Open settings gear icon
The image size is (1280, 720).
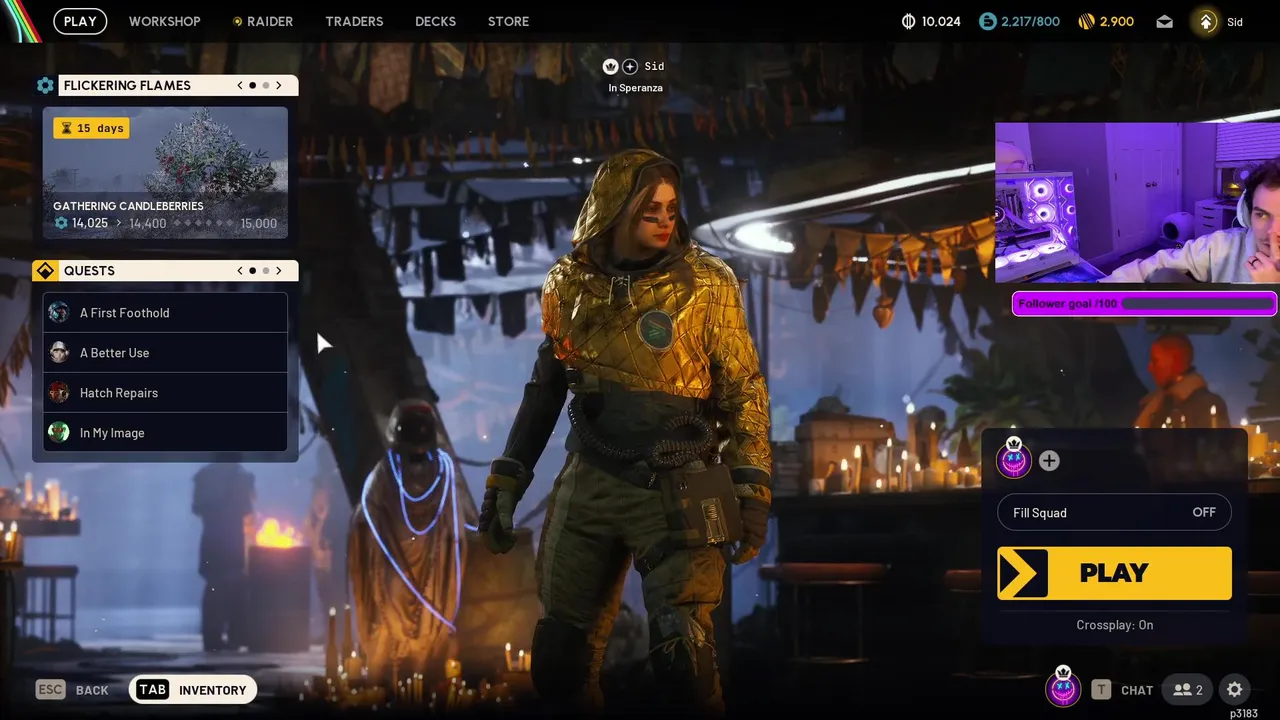[x=1235, y=690]
